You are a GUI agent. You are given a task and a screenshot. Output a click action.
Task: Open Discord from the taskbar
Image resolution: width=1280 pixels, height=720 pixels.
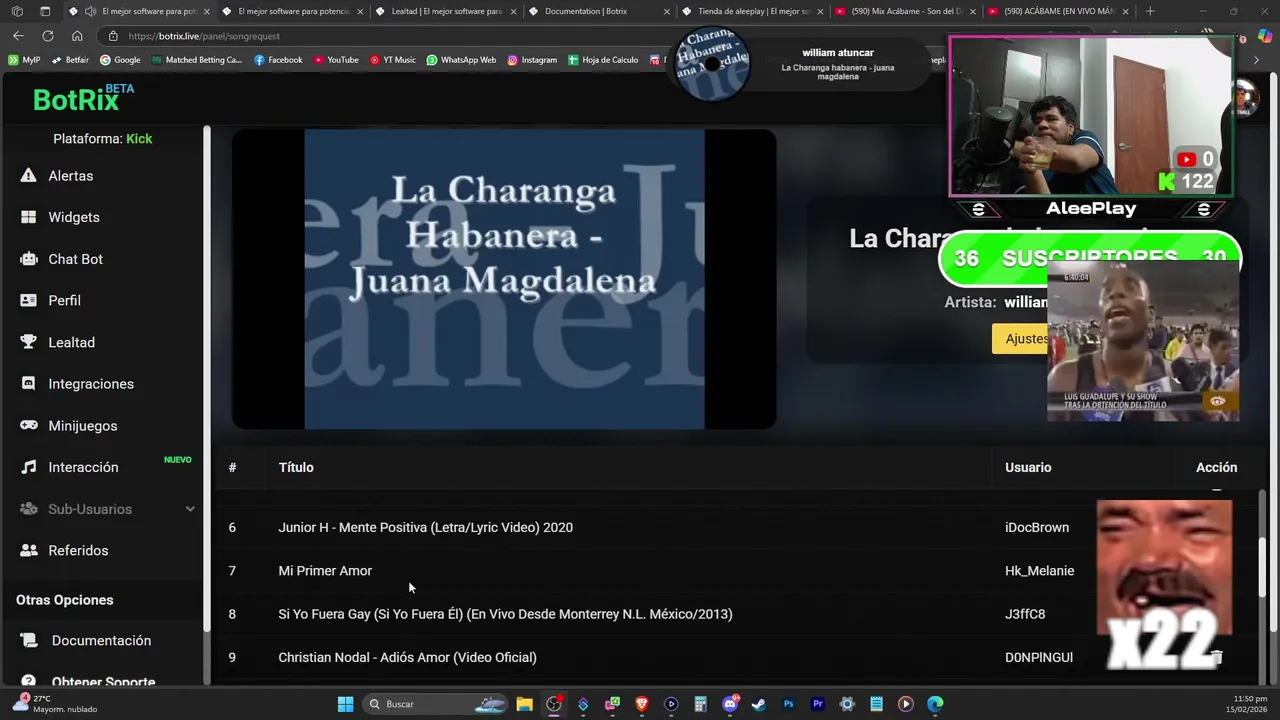[730, 704]
